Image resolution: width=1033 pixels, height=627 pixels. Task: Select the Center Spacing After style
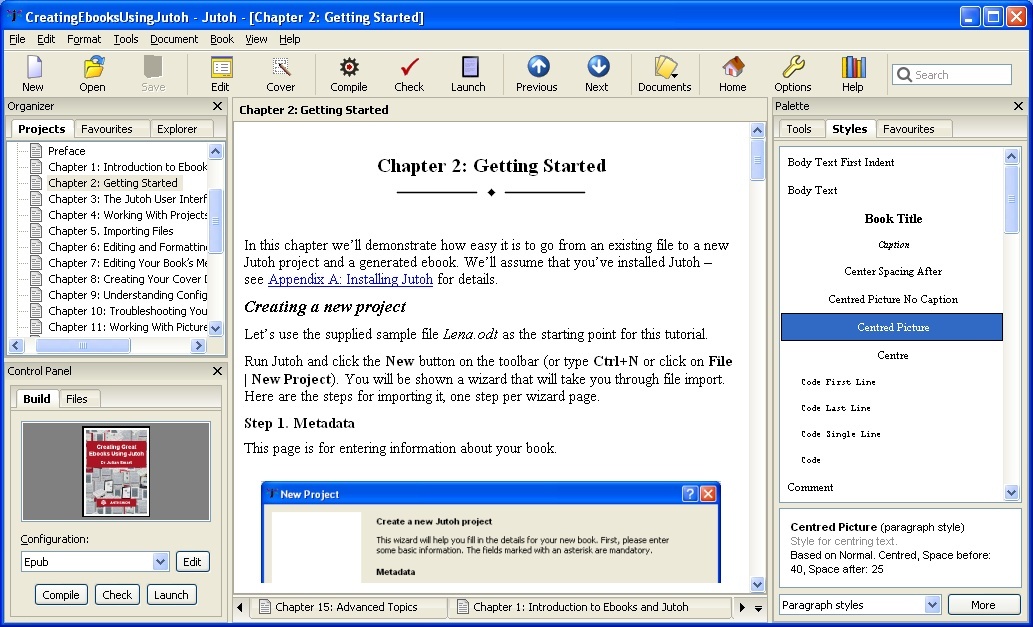pos(893,271)
